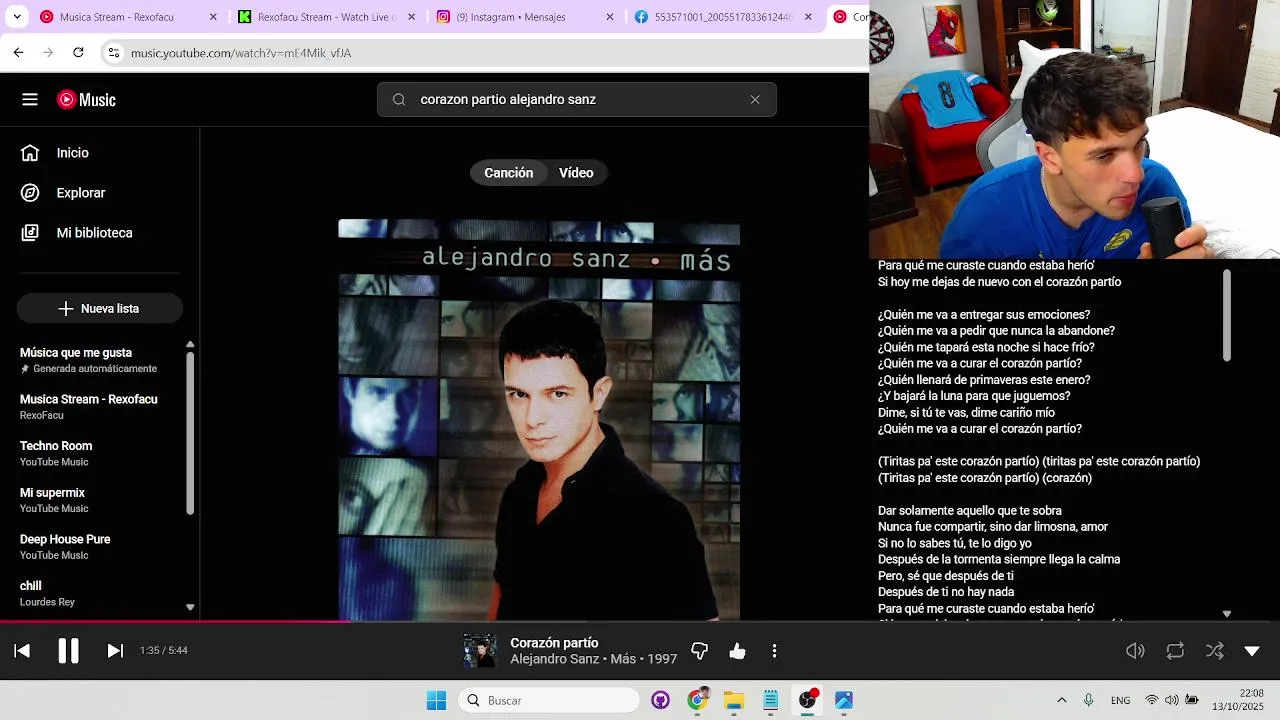Click the lyrics panel down arrow

coord(1226,614)
